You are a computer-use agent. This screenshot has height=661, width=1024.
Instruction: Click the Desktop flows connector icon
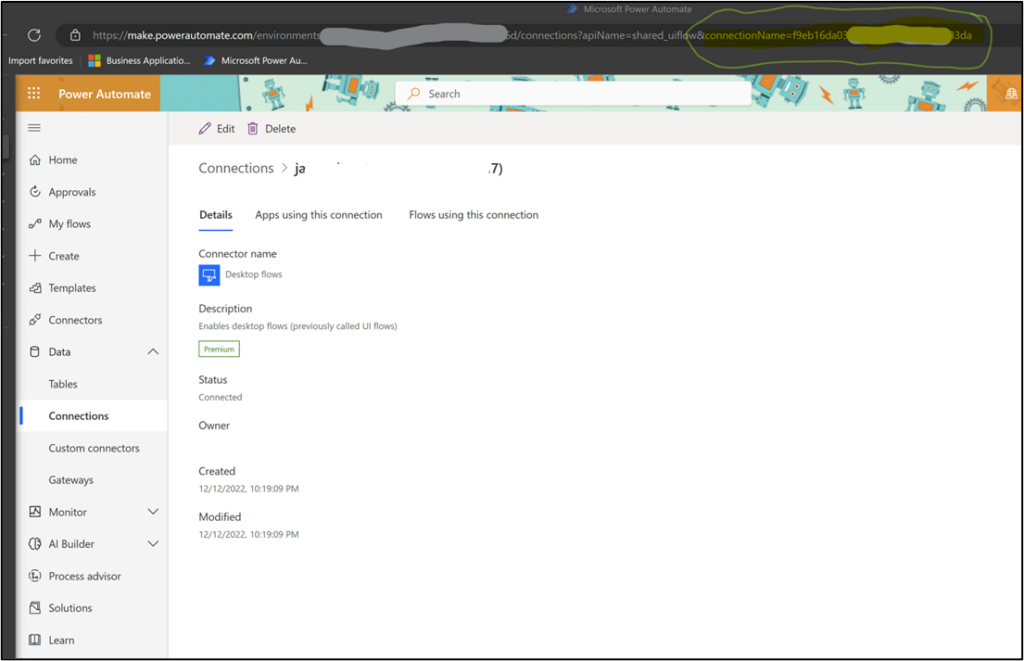[209, 275]
